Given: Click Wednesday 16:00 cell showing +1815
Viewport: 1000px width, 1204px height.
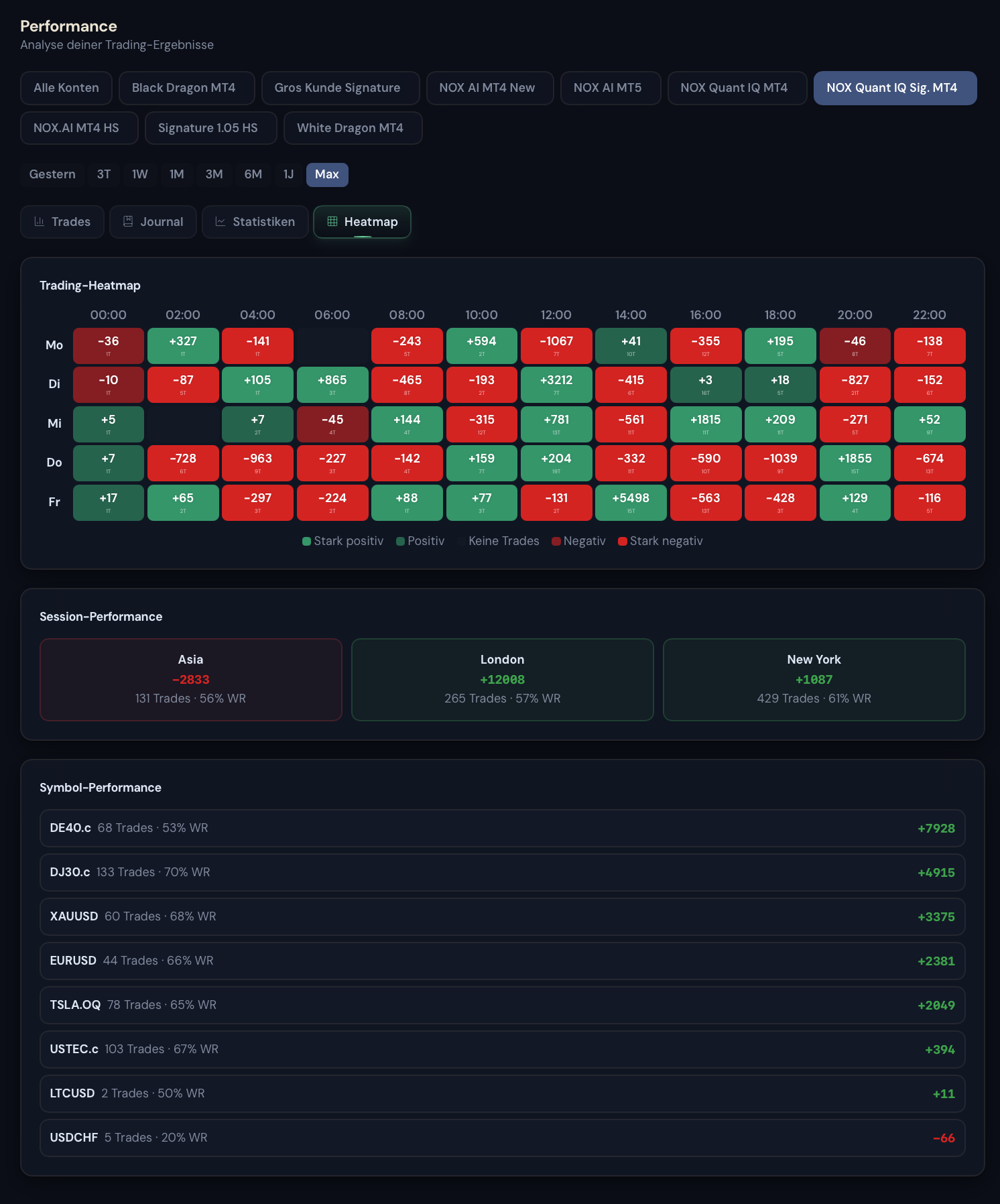Looking at the screenshot, I should click(706, 424).
